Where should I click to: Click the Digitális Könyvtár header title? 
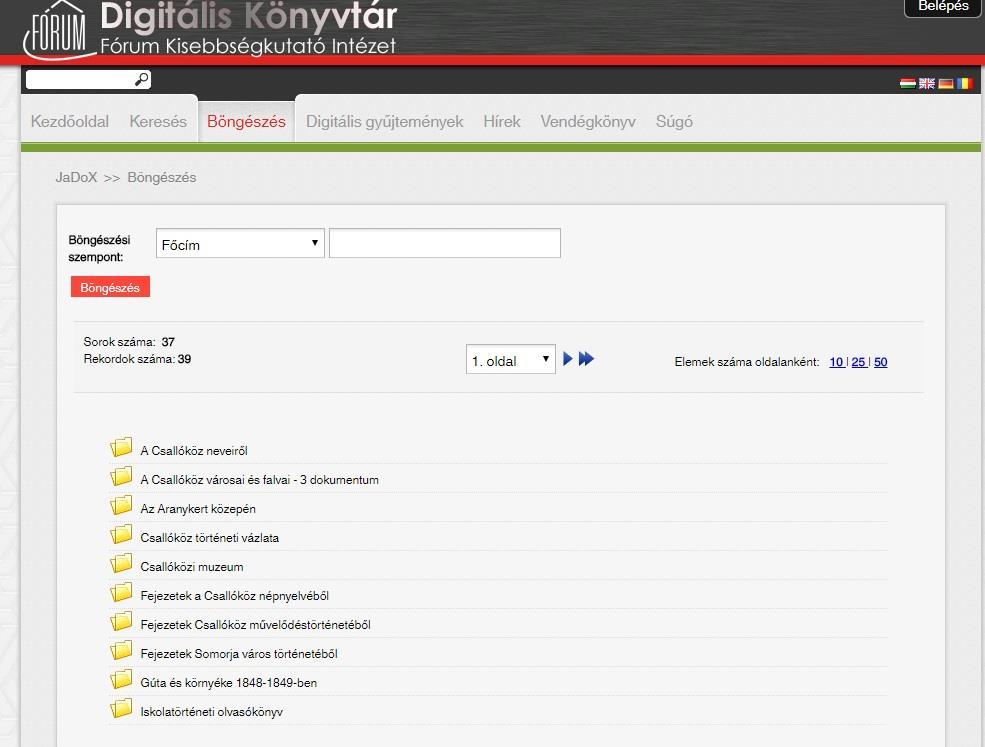tap(249, 16)
